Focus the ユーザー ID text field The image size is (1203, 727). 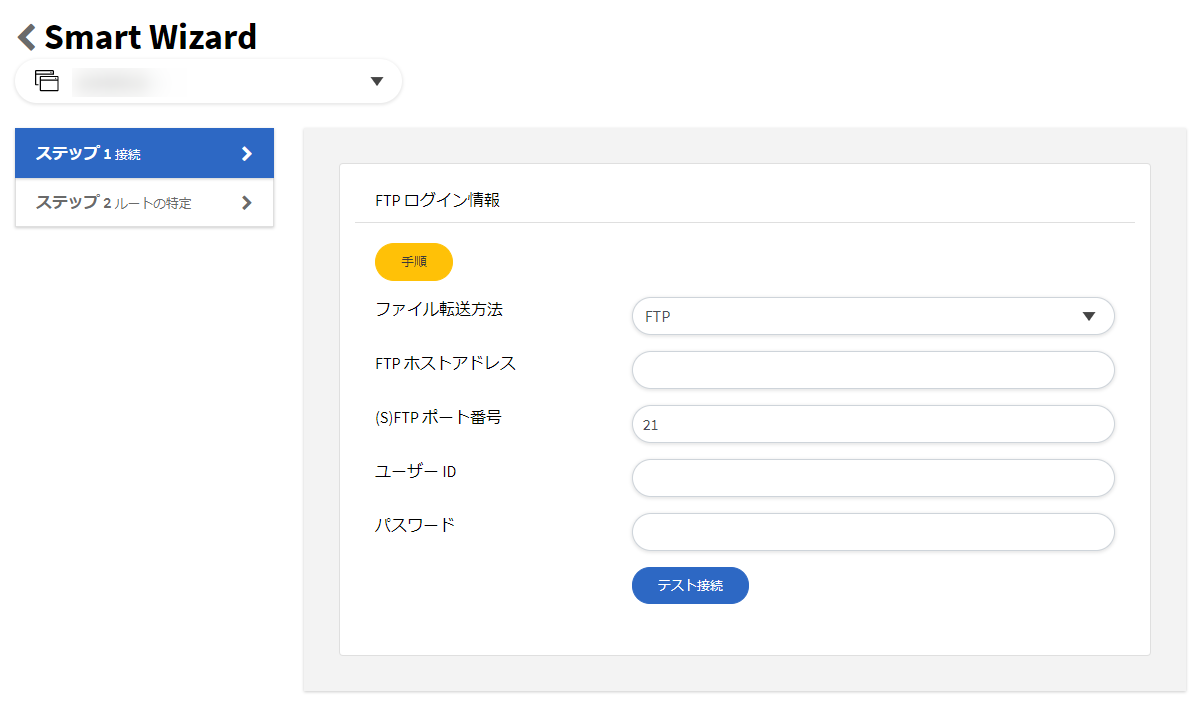coord(872,478)
